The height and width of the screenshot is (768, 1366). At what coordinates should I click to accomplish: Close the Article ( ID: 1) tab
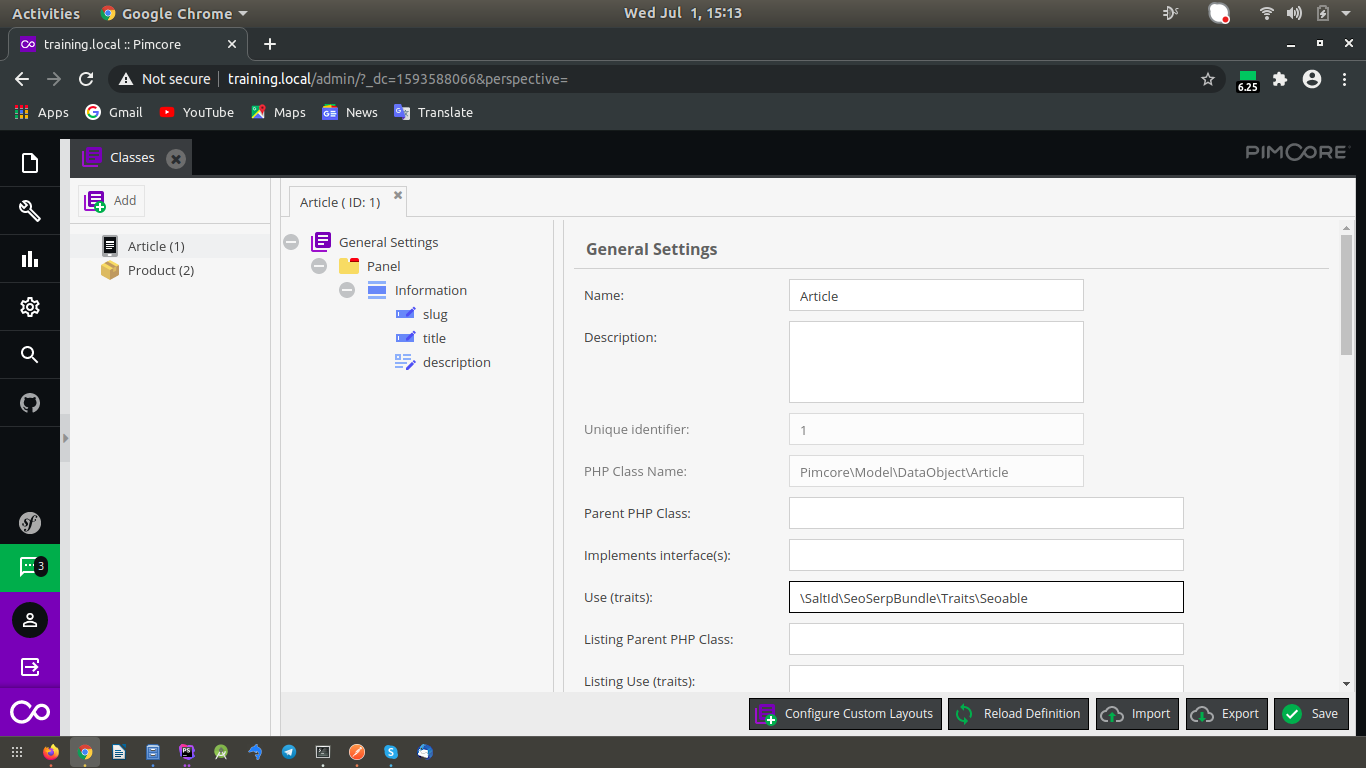click(x=398, y=196)
